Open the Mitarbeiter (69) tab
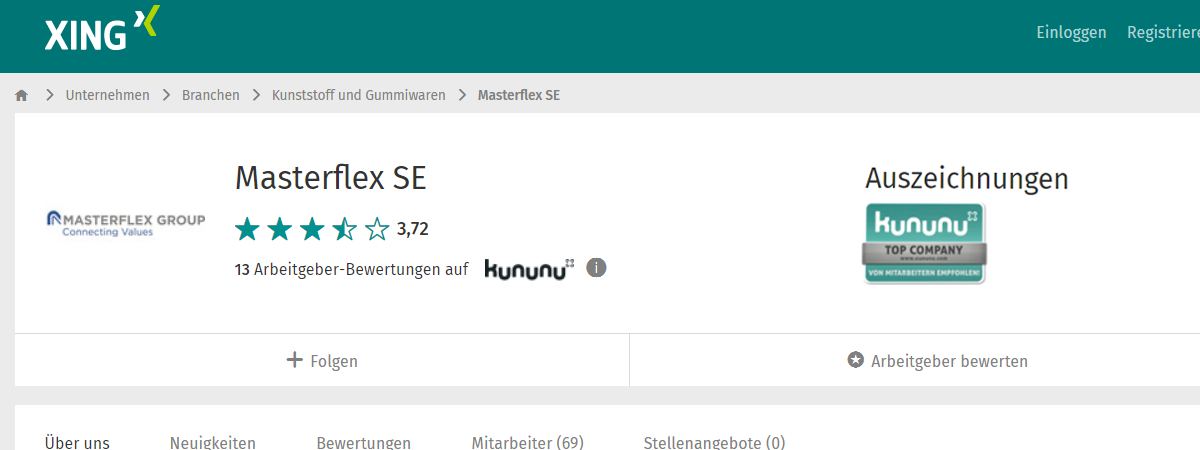The width and height of the screenshot is (1200, 450). [527, 442]
